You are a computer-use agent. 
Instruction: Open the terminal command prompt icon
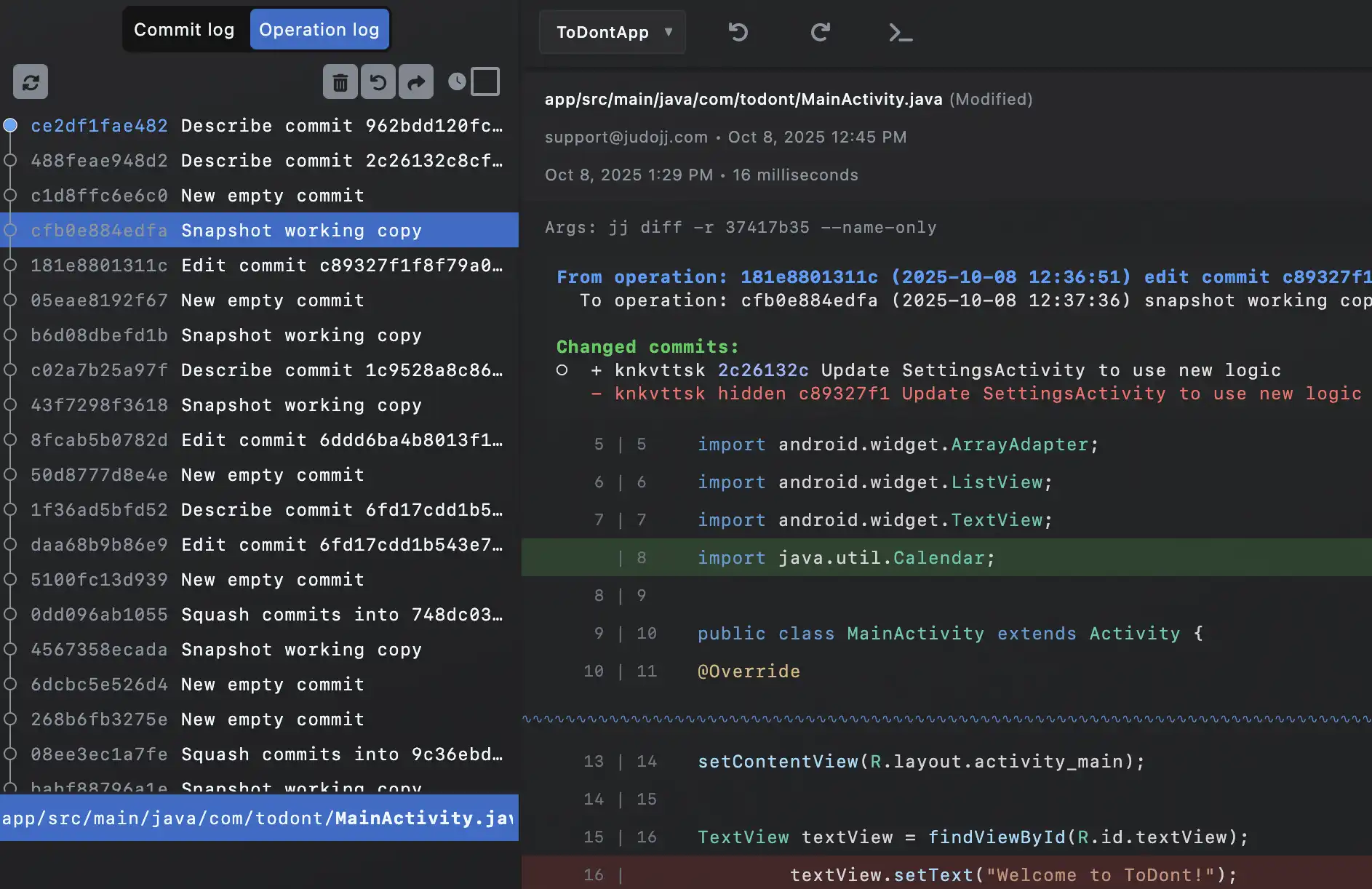[900, 32]
